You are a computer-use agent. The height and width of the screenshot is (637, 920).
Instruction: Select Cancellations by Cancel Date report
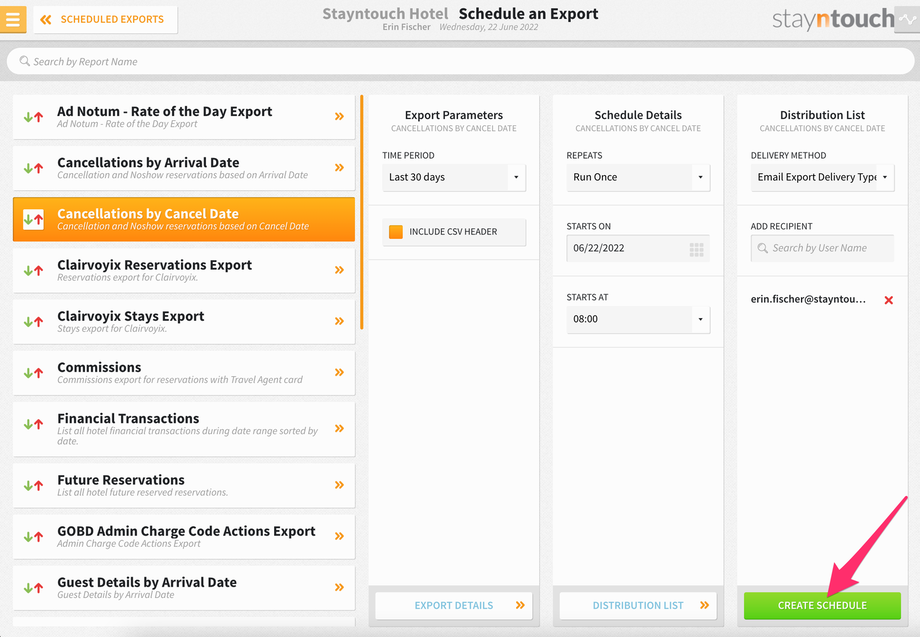(x=184, y=219)
